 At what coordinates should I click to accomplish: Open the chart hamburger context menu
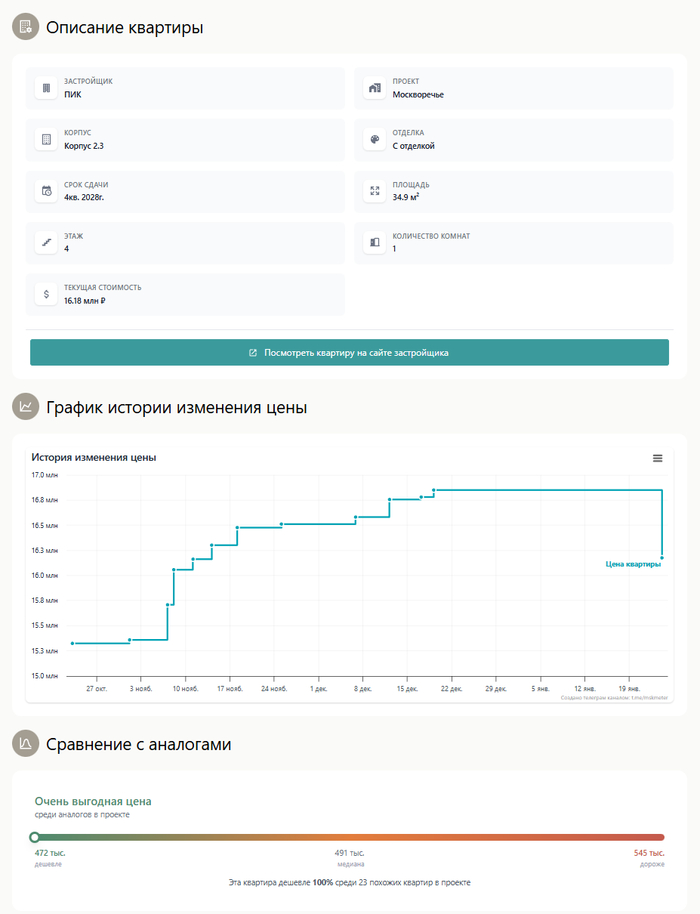pos(657,458)
